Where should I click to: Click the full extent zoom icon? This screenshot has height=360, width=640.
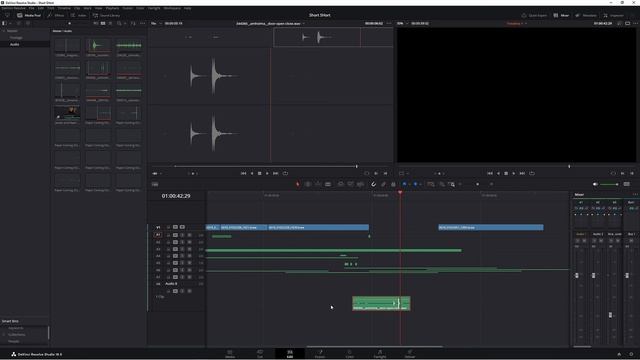(x=431, y=184)
